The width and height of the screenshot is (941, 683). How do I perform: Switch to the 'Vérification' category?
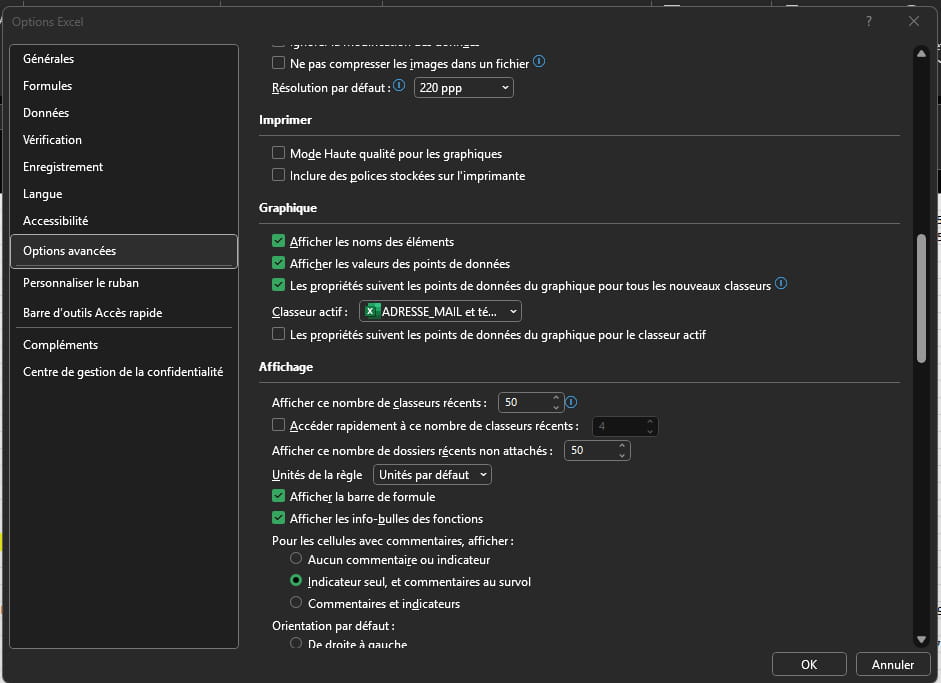coord(124,140)
